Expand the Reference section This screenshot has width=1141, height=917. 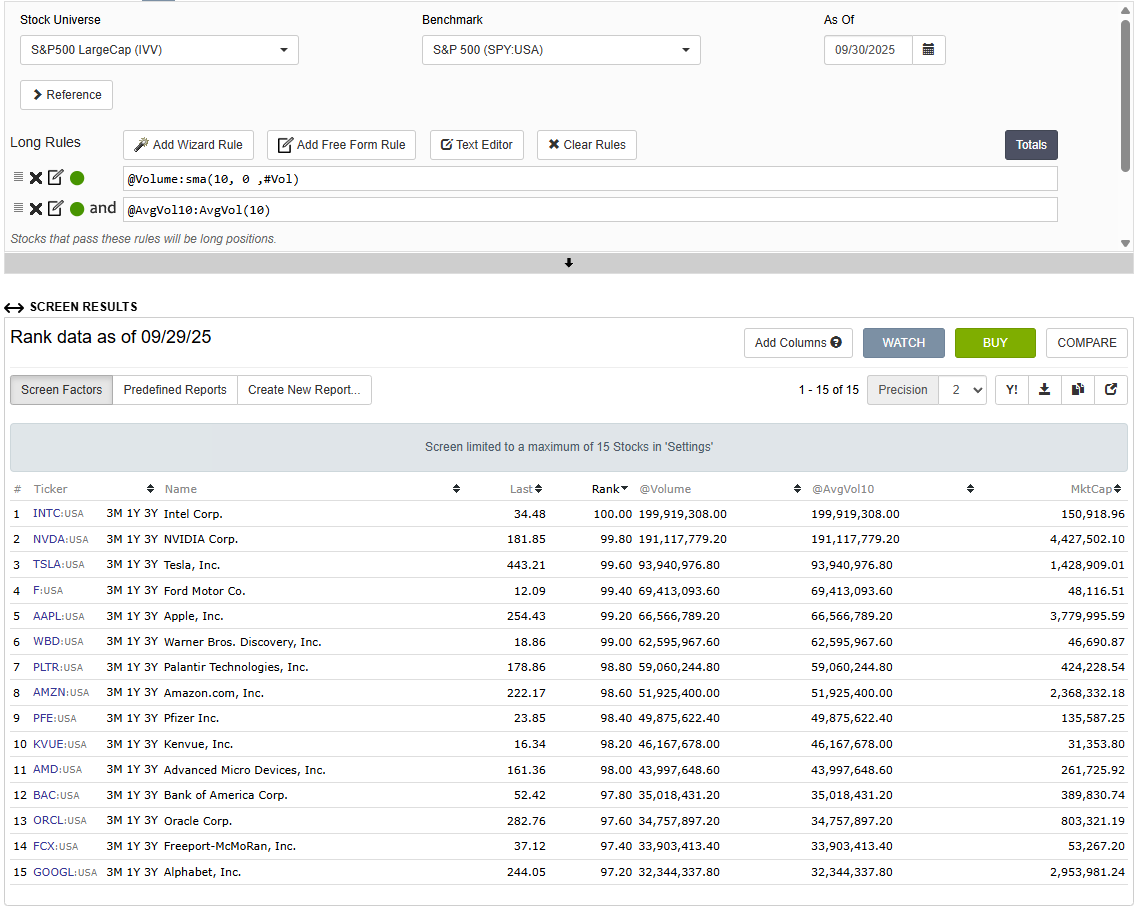tap(66, 95)
